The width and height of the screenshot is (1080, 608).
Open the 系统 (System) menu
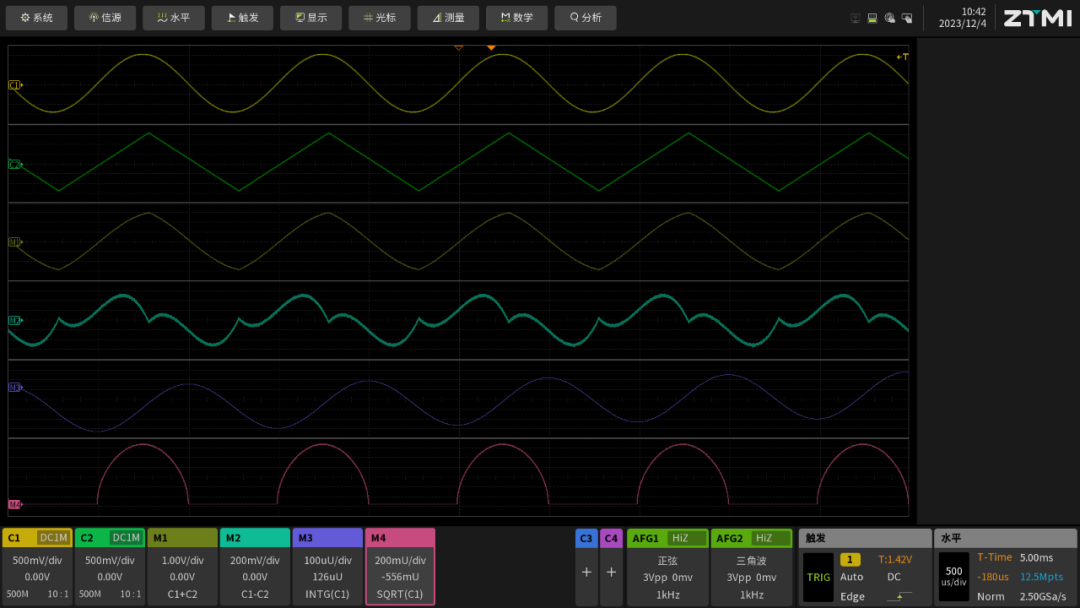(36, 18)
